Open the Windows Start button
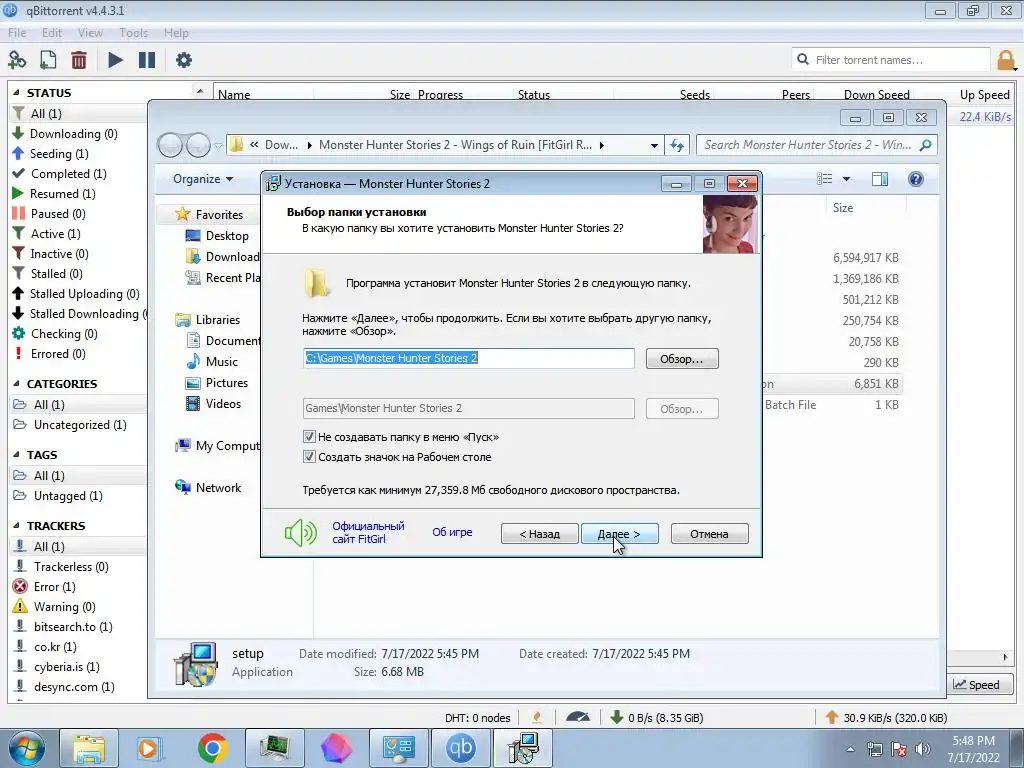This screenshot has width=1024, height=768. [27, 748]
